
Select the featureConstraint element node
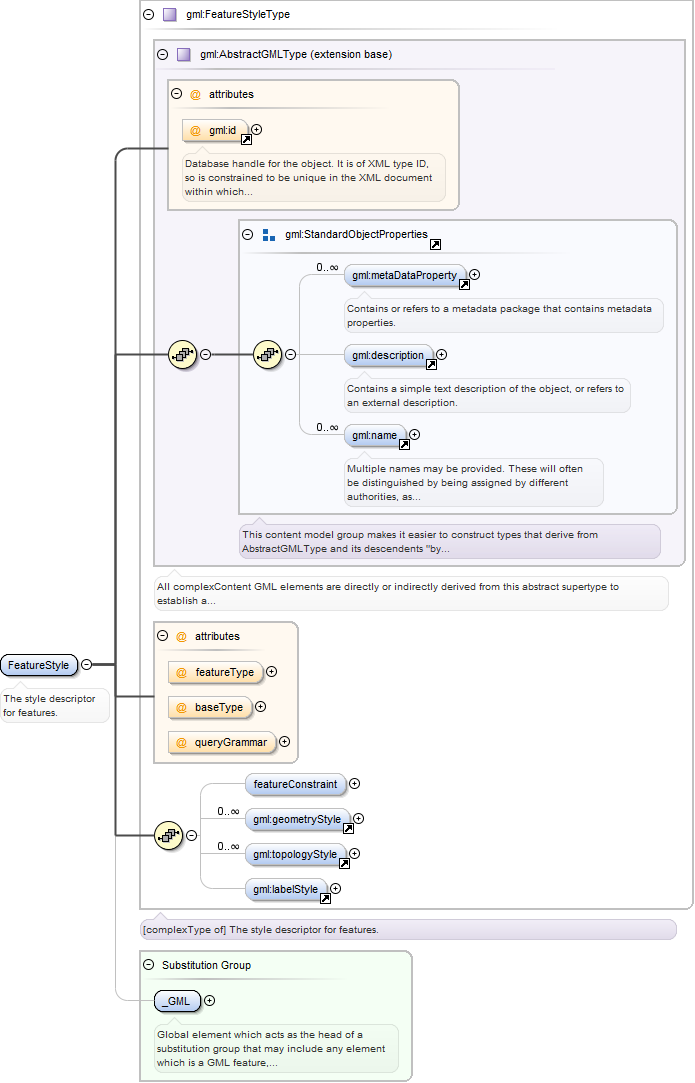[x=296, y=785]
